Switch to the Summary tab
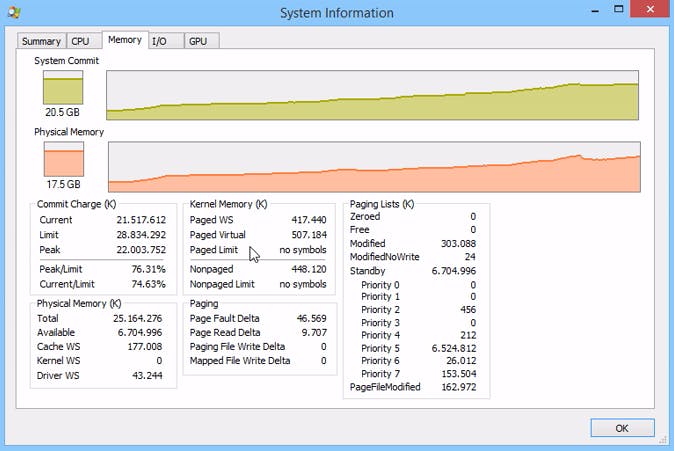Image resolution: width=674 pixels, height=451 pixels. coord(41,41)
